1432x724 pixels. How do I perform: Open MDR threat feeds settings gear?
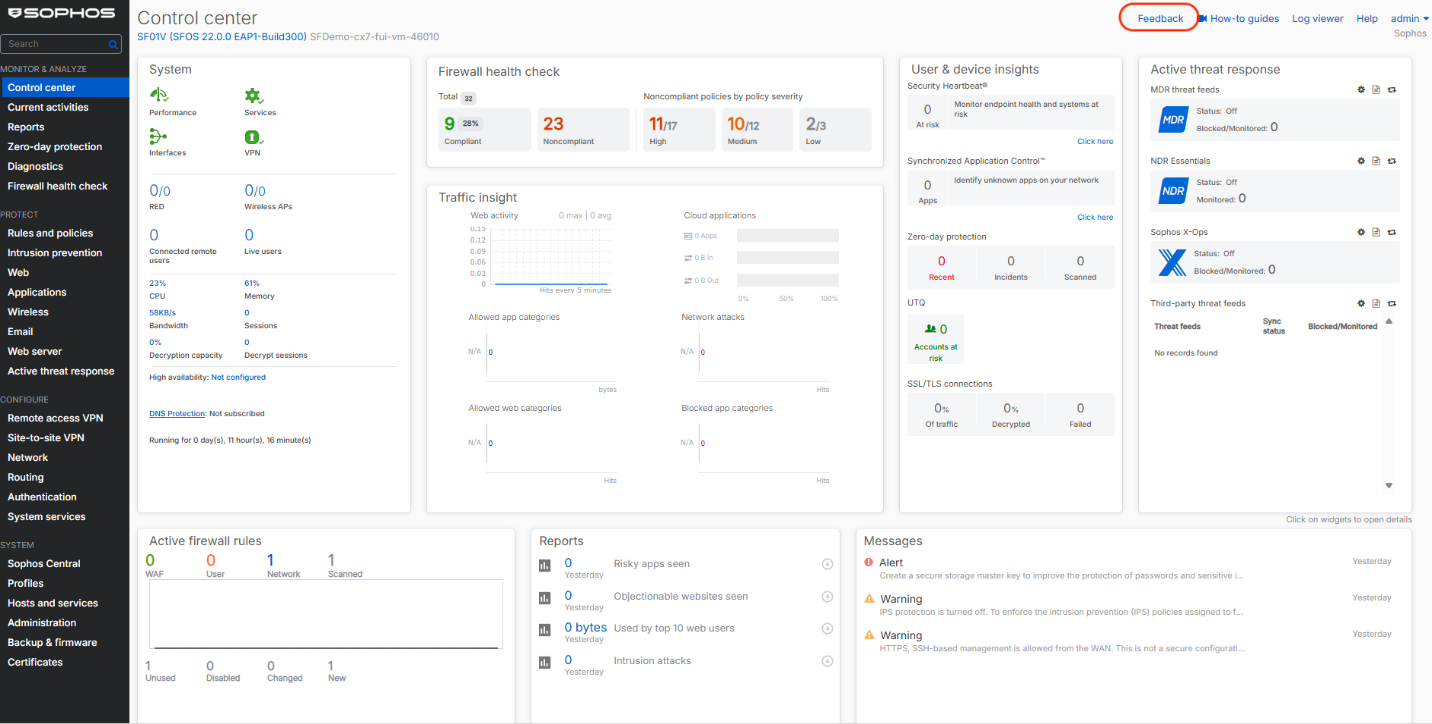coord(1361,90)
